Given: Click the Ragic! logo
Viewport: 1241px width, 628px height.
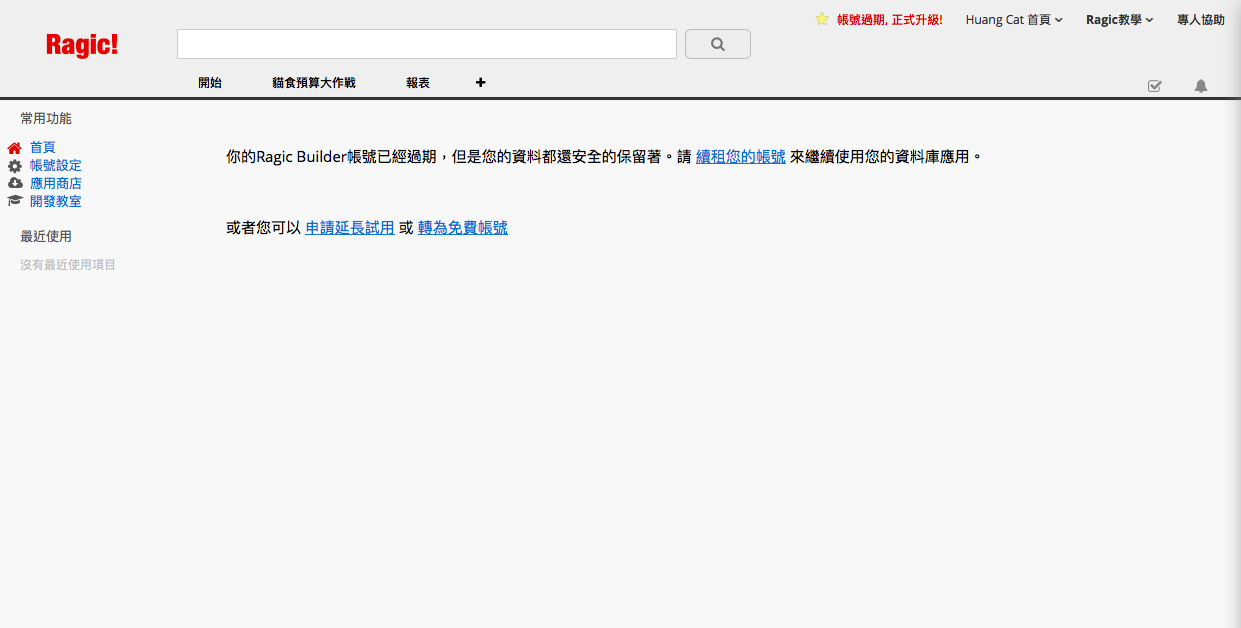Looking at the screenshot, I should tap(82, 45).
